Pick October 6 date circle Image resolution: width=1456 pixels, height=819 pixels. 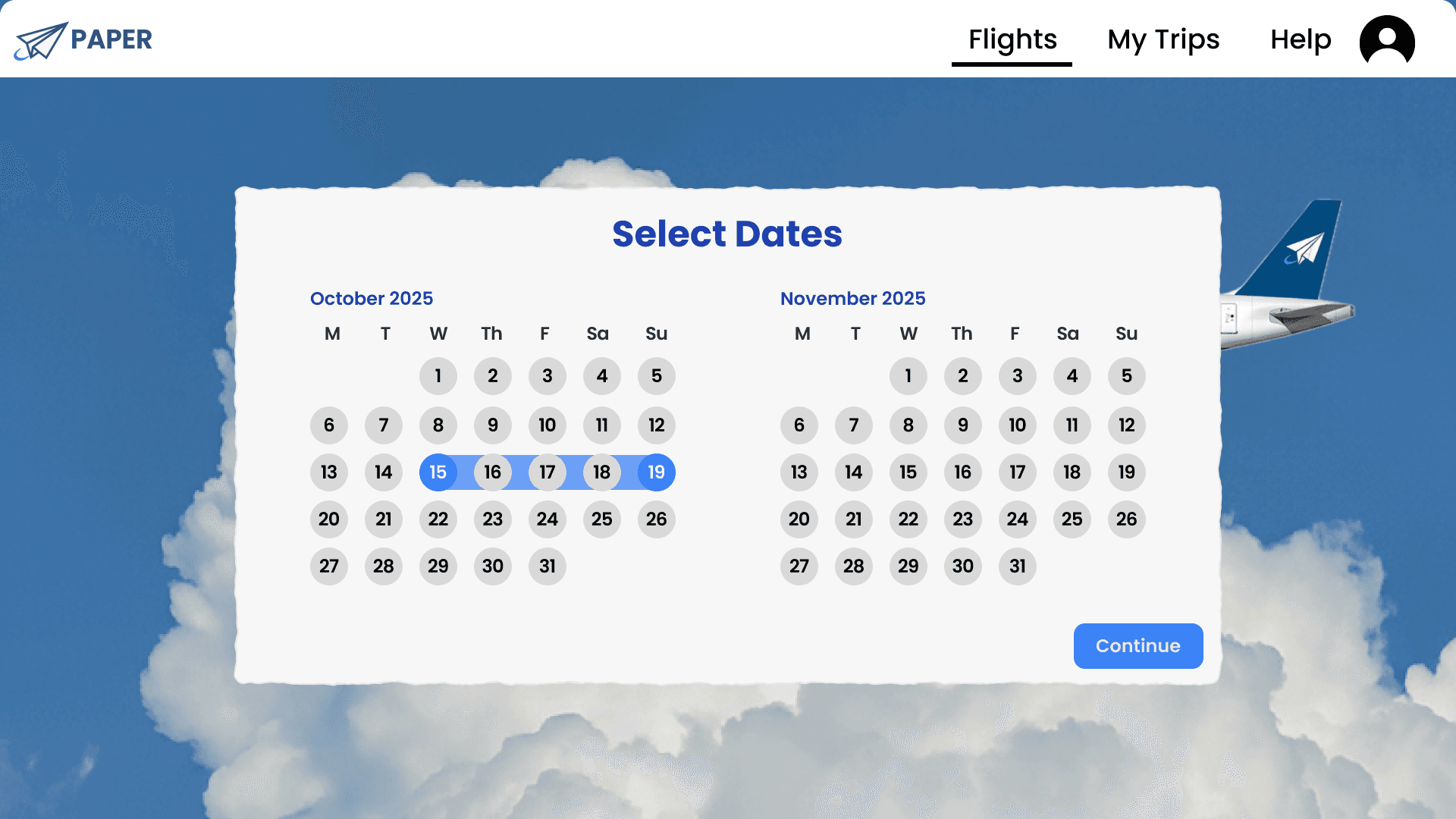click(329, 425)
